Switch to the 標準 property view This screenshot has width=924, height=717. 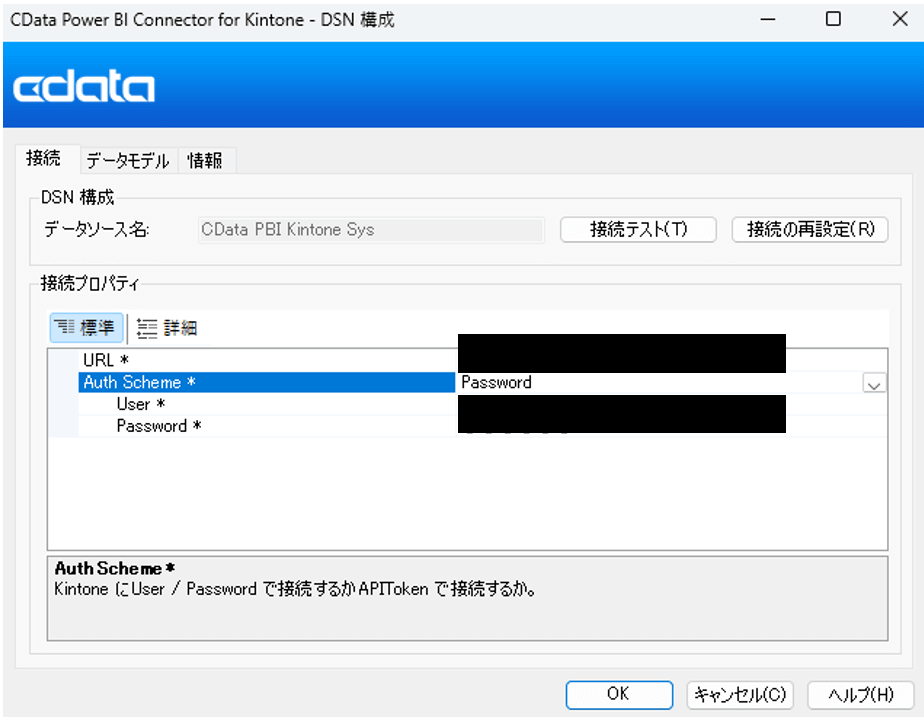point(87,328)
